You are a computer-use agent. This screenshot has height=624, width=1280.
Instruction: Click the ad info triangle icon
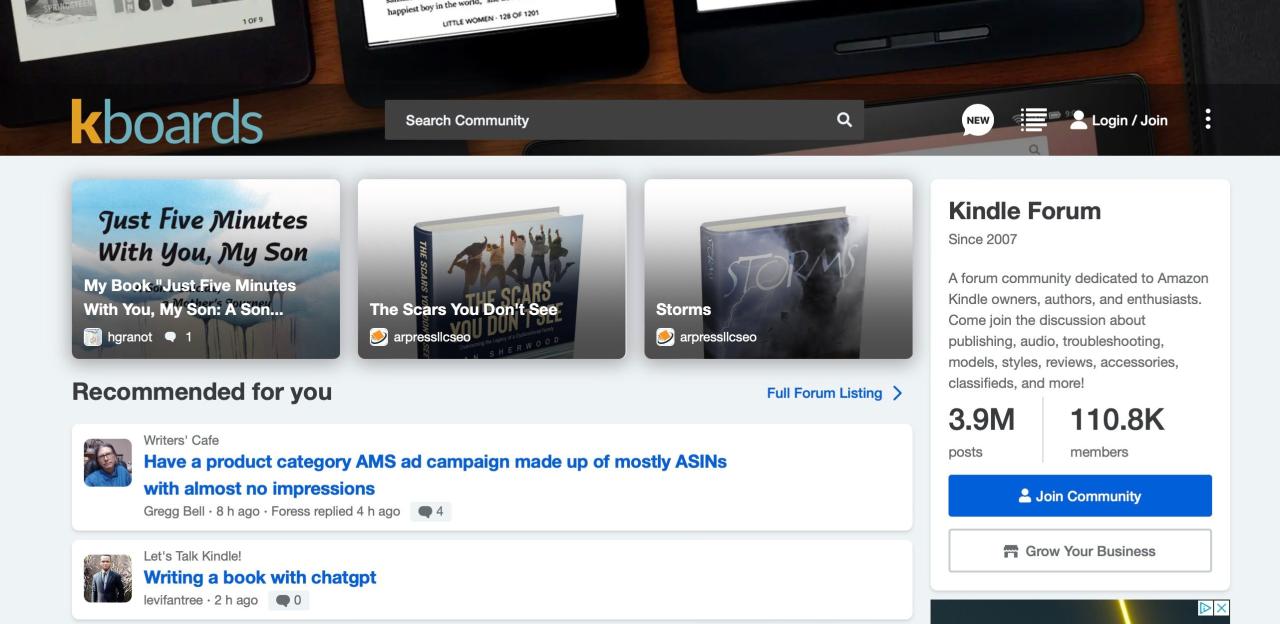(1205, 608)
